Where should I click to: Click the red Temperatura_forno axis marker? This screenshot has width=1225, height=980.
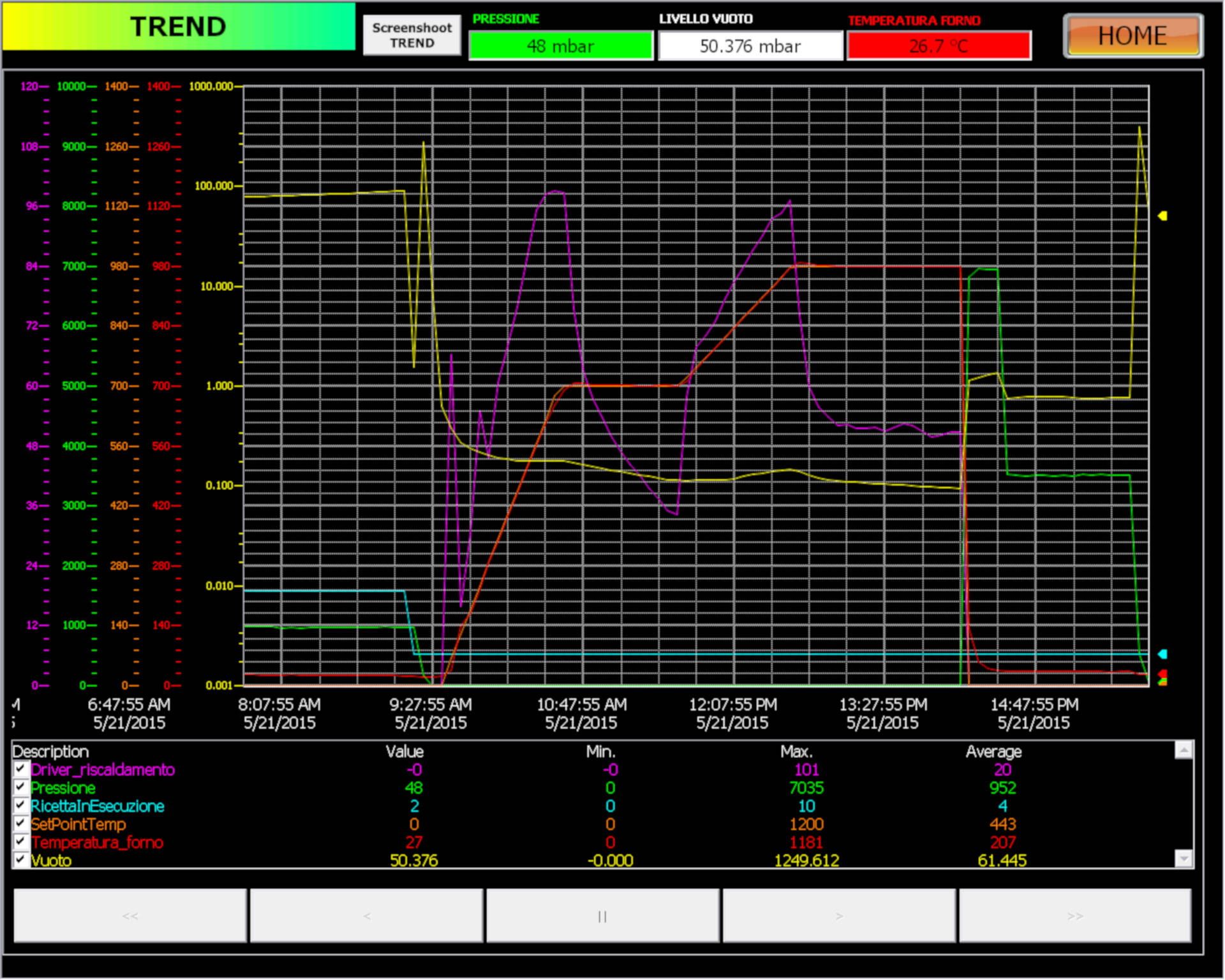(1163, 674)
